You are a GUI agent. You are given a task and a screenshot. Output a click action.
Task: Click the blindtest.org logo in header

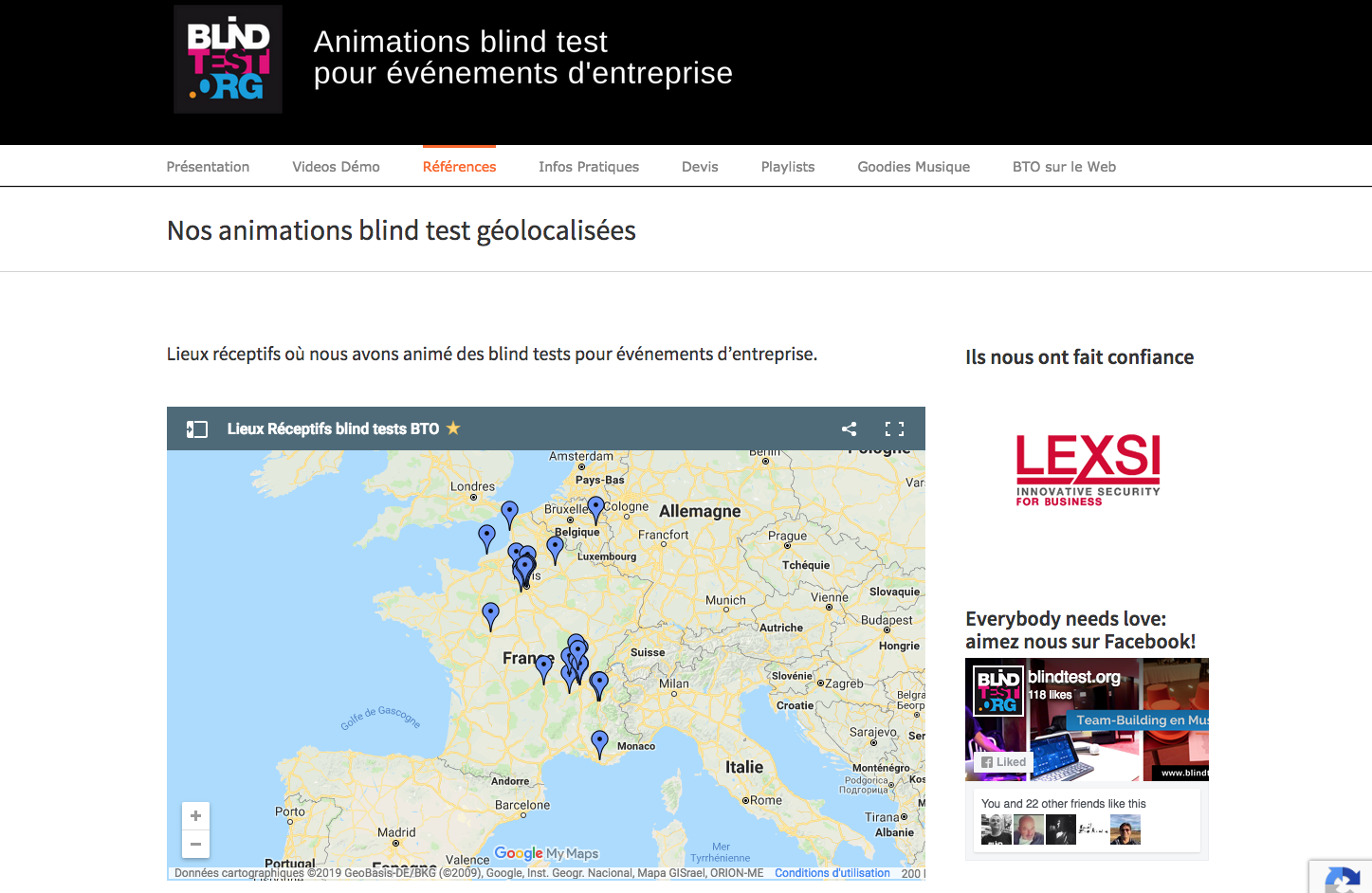tap(228, 60)
